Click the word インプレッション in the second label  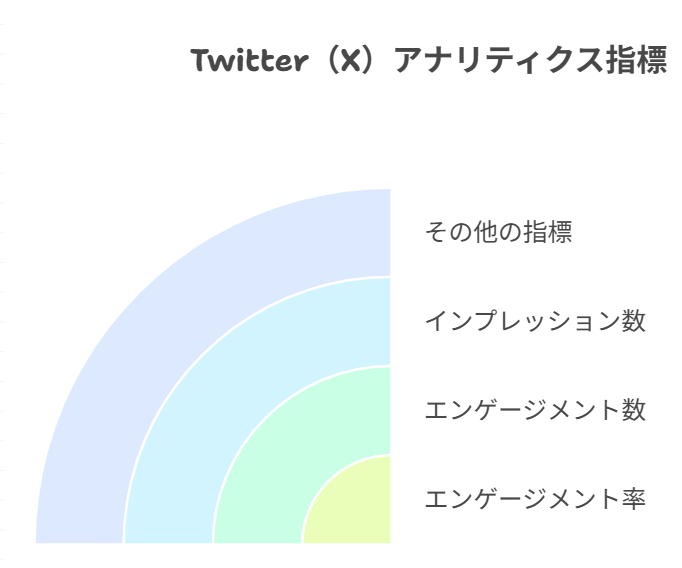point(522,321)
